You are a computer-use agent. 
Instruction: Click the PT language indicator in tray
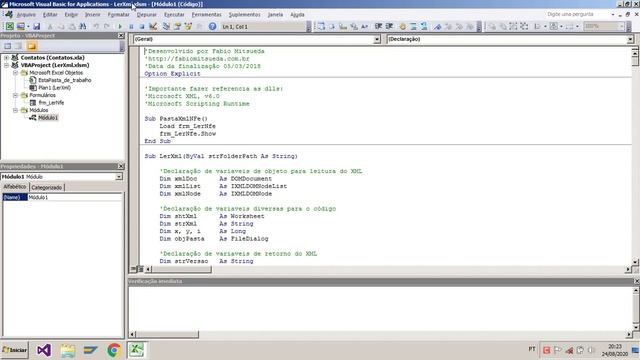point(532,349)
